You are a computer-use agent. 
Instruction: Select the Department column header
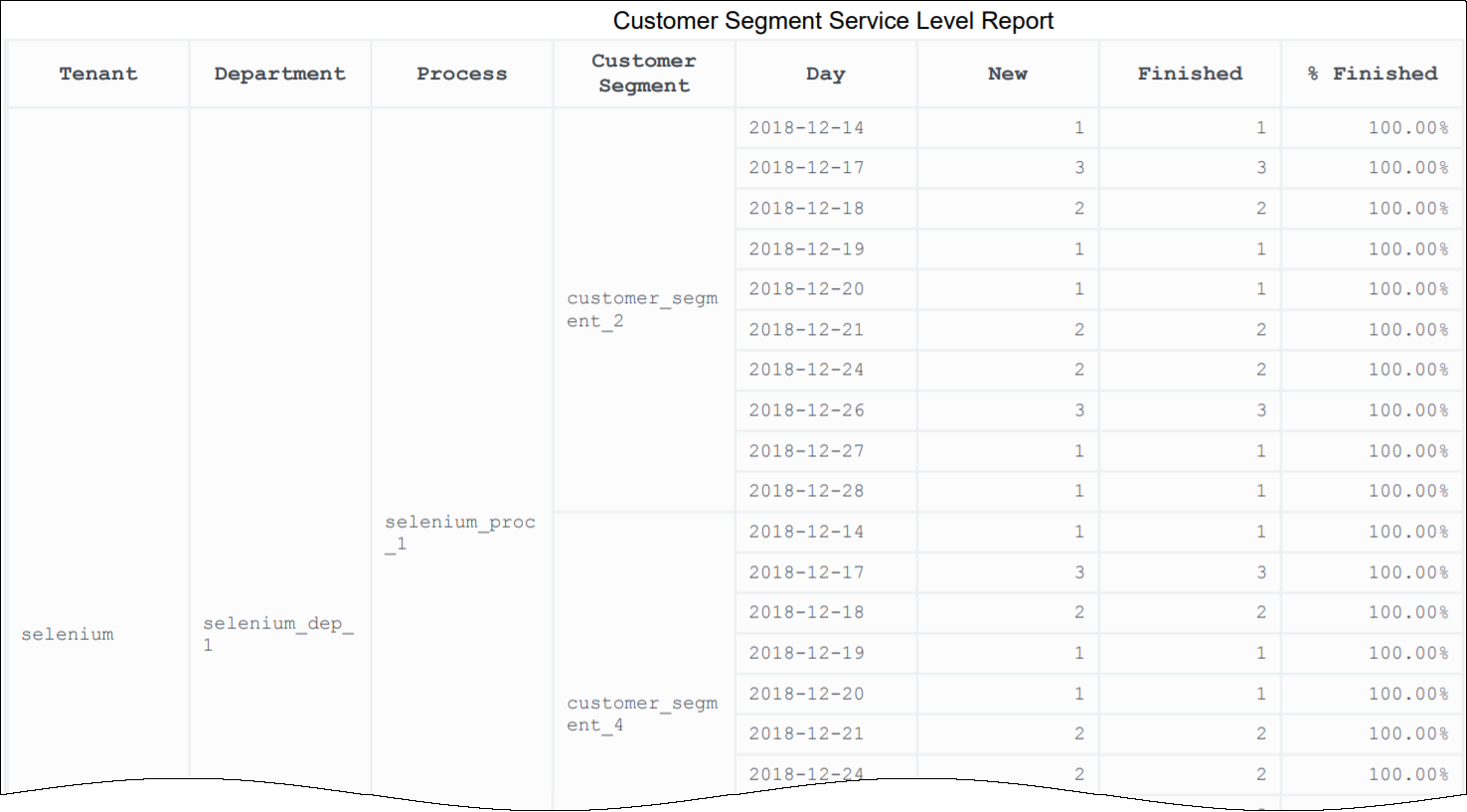[x=279, y=74]
